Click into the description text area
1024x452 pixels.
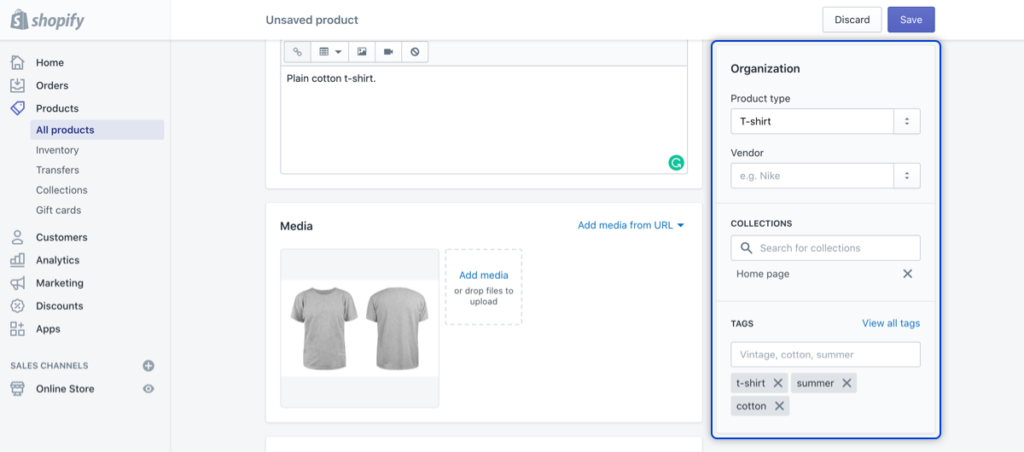click(484, 120)
